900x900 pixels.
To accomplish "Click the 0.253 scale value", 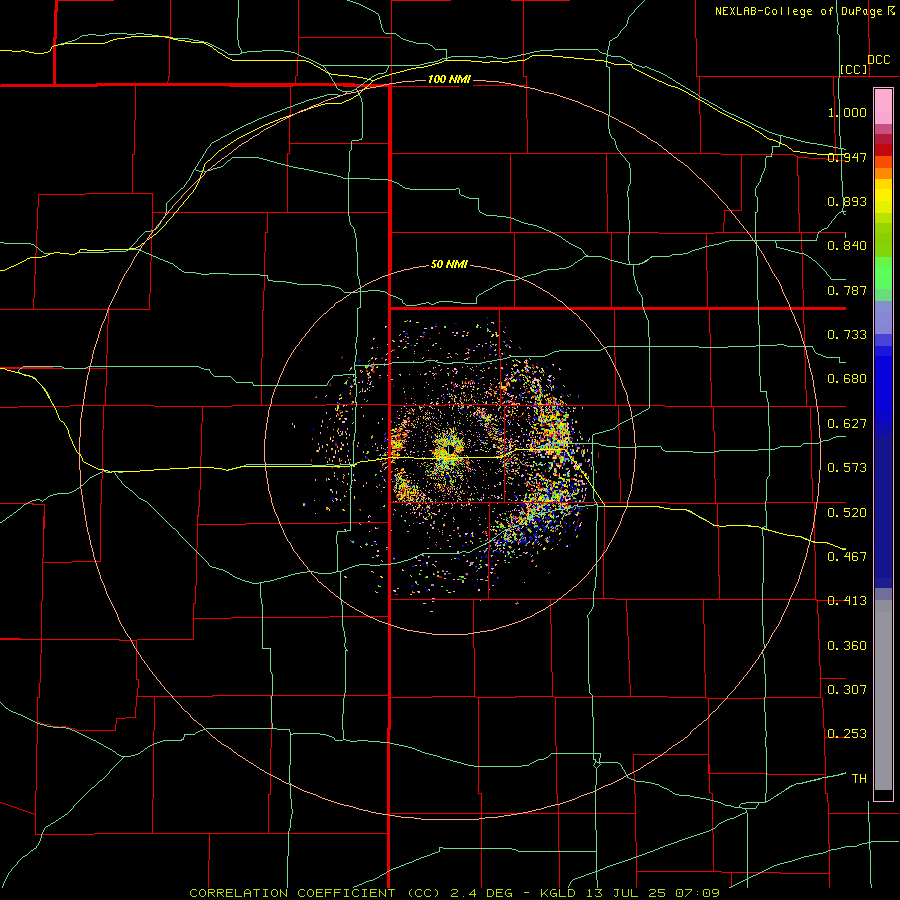I will pos(847,734).
